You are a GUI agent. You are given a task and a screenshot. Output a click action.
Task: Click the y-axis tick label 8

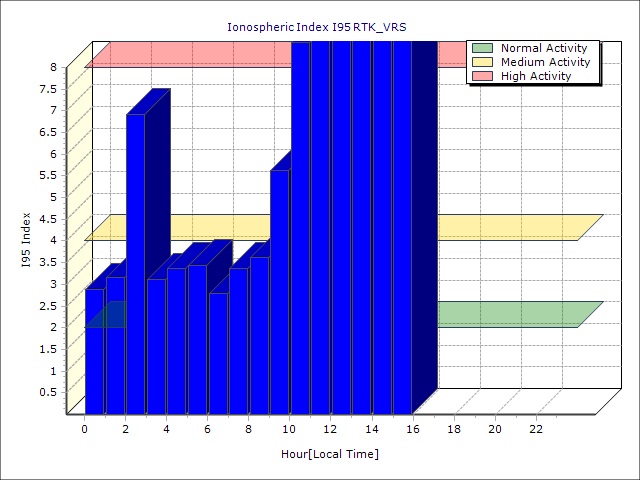[x=54, y=67]
